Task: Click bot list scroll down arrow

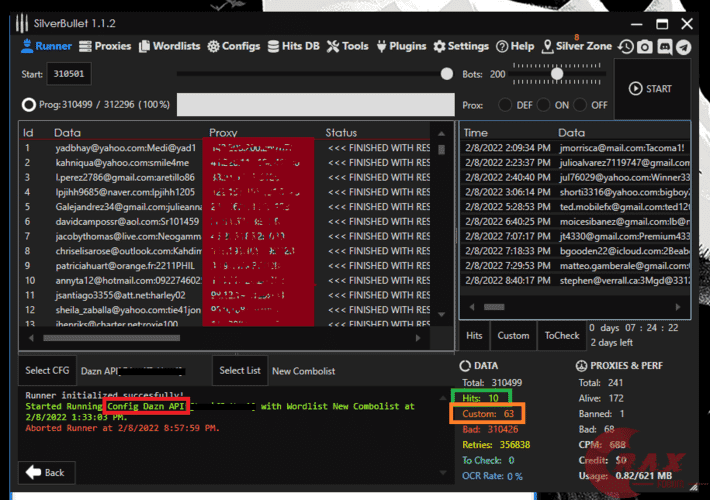Action: point(441,314)
